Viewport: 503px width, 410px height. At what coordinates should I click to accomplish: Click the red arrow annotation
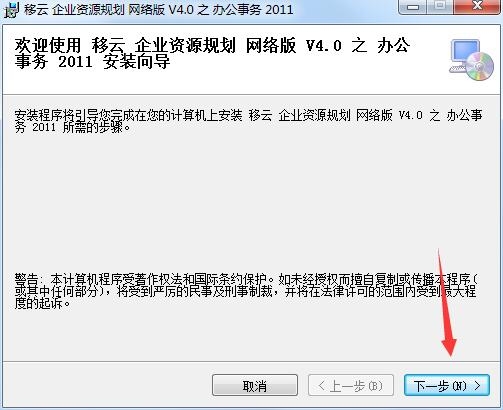(x=446, y=303)
